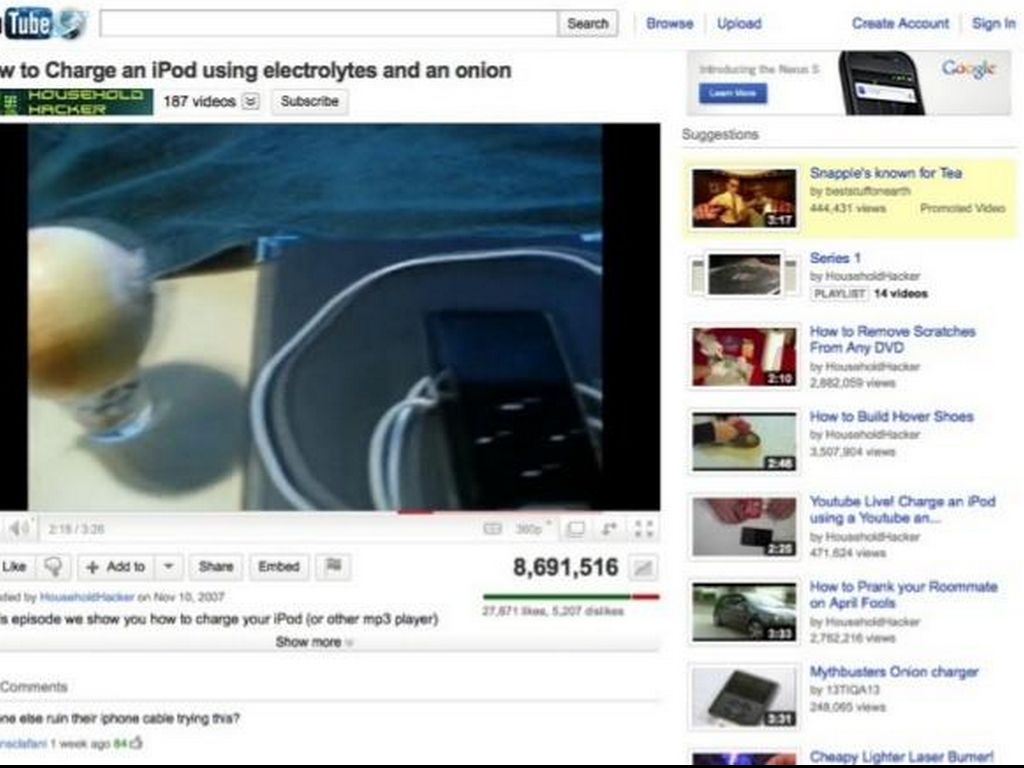Visit the 13TIQA13 uploader link
The image size is (1024, 768).
pyautogui.click(x=852, y=690)
